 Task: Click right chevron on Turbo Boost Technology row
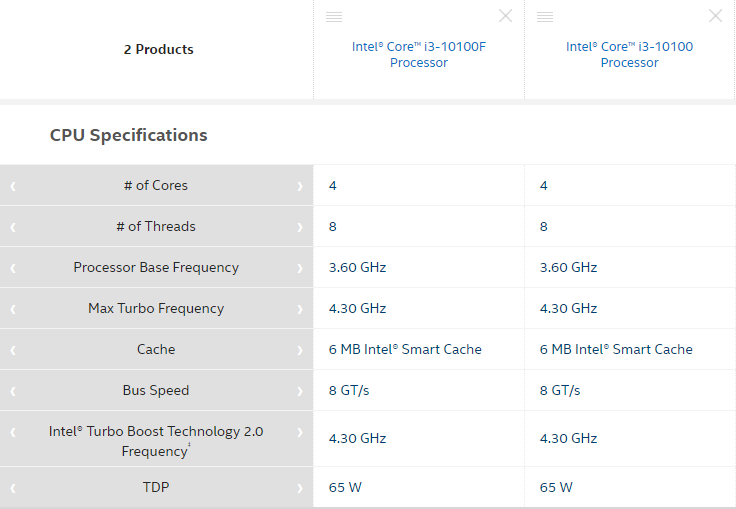click(x=299, y=432)
